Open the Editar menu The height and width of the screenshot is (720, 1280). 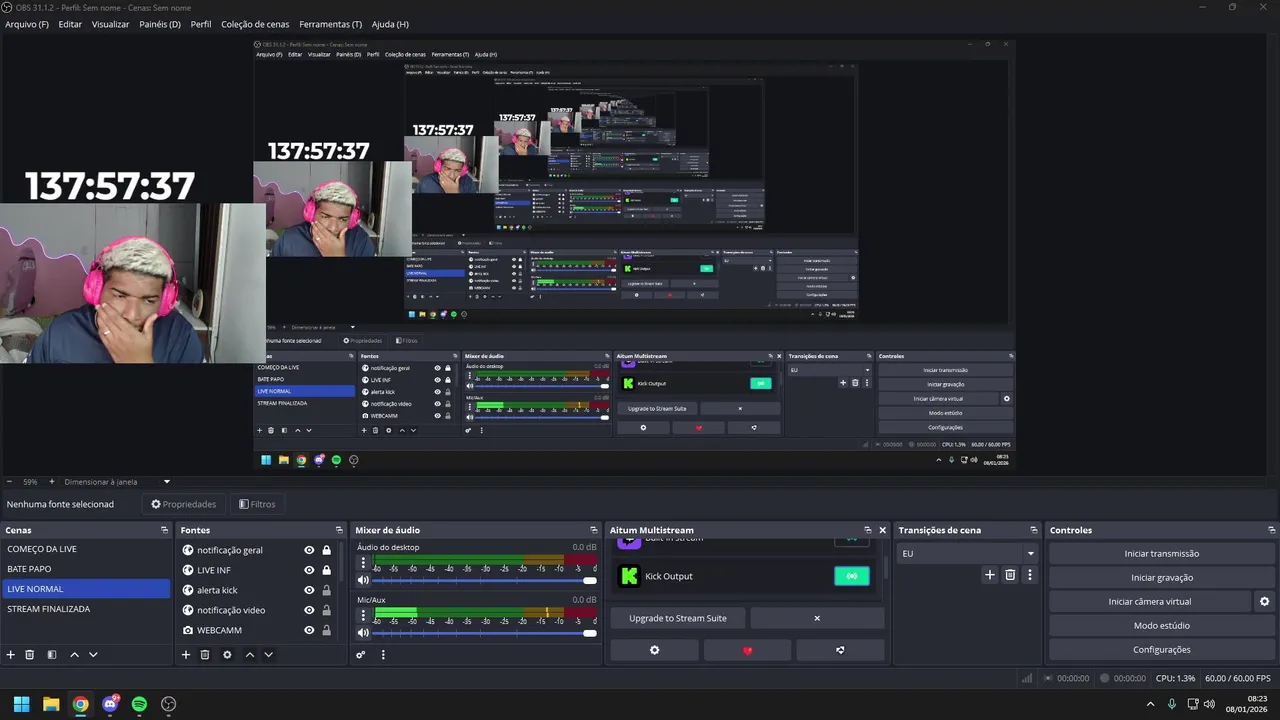[70, 24]
